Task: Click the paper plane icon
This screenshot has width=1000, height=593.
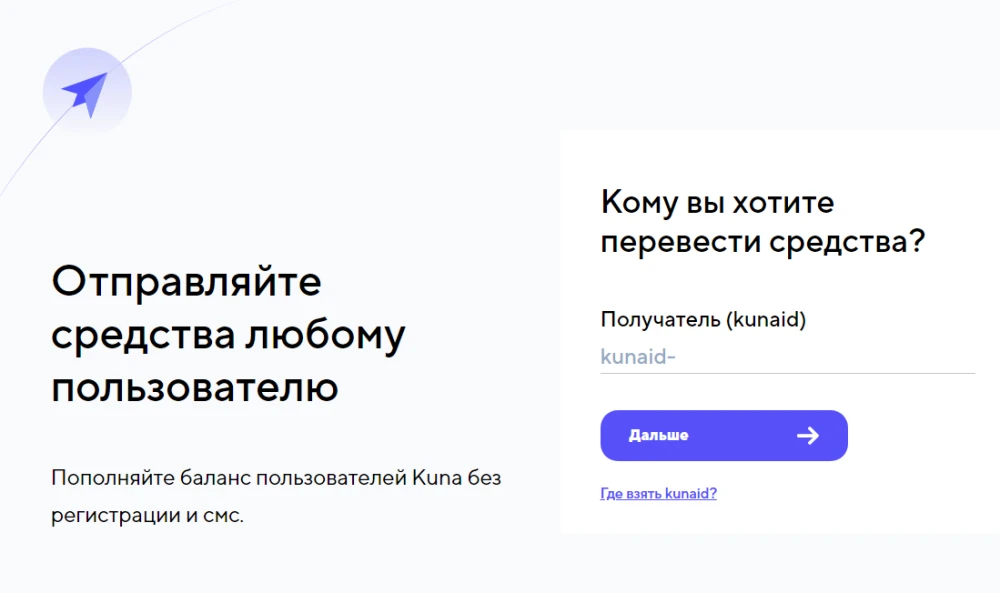Action: point(86,94)
